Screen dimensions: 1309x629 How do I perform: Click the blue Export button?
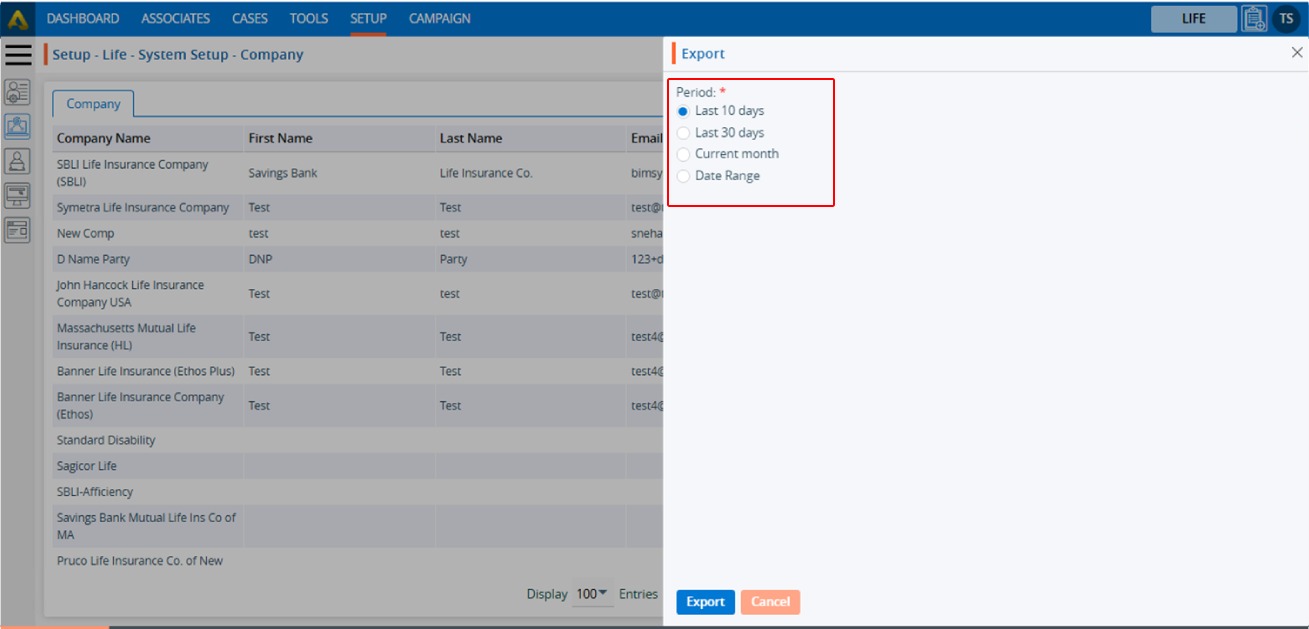coord(705,602)
